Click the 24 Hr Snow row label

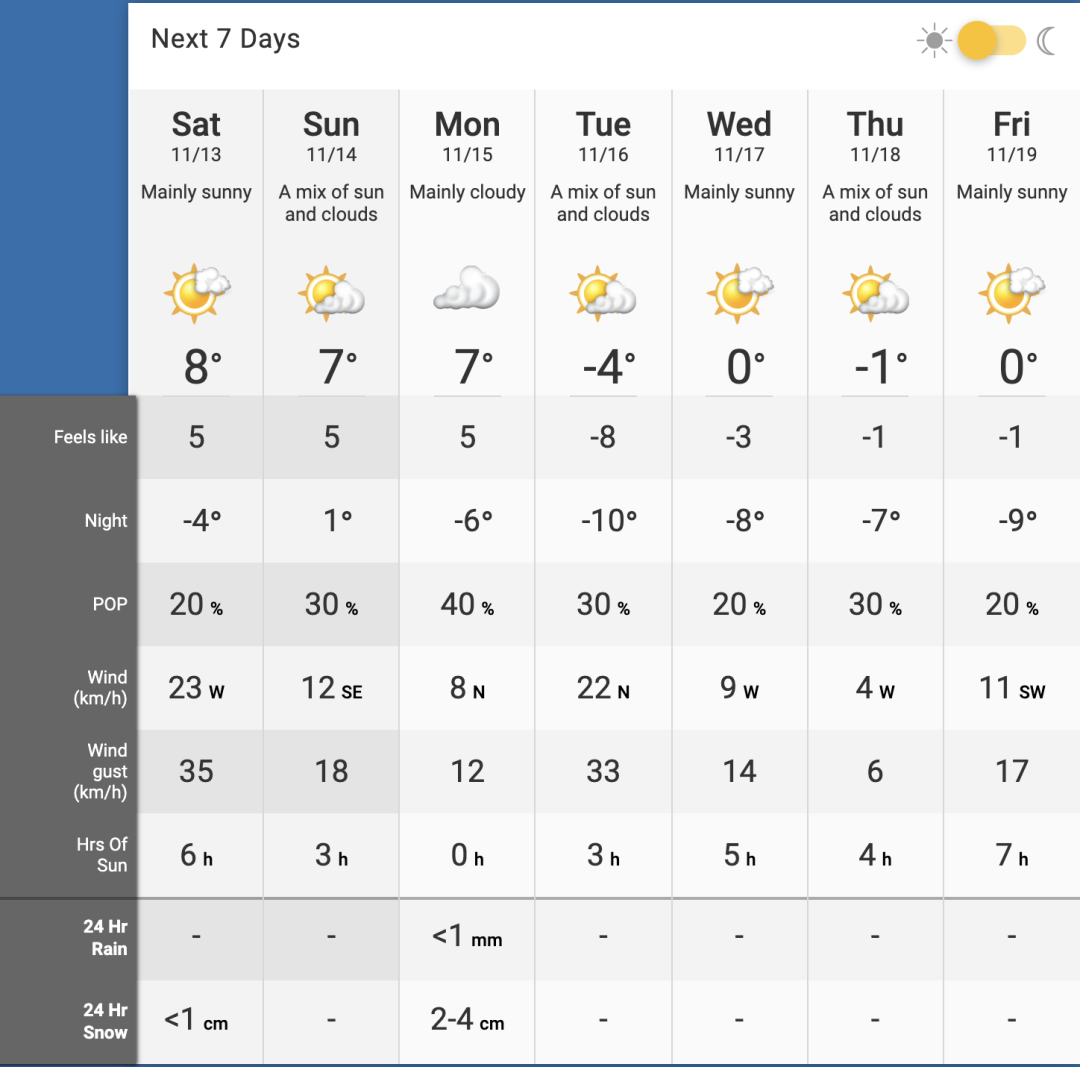[105, 1021]
